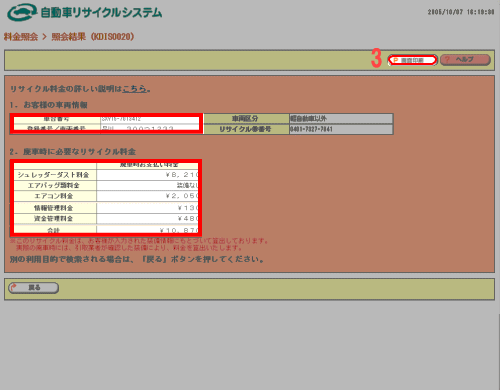Go back with the 戻る button

(34, 288)
